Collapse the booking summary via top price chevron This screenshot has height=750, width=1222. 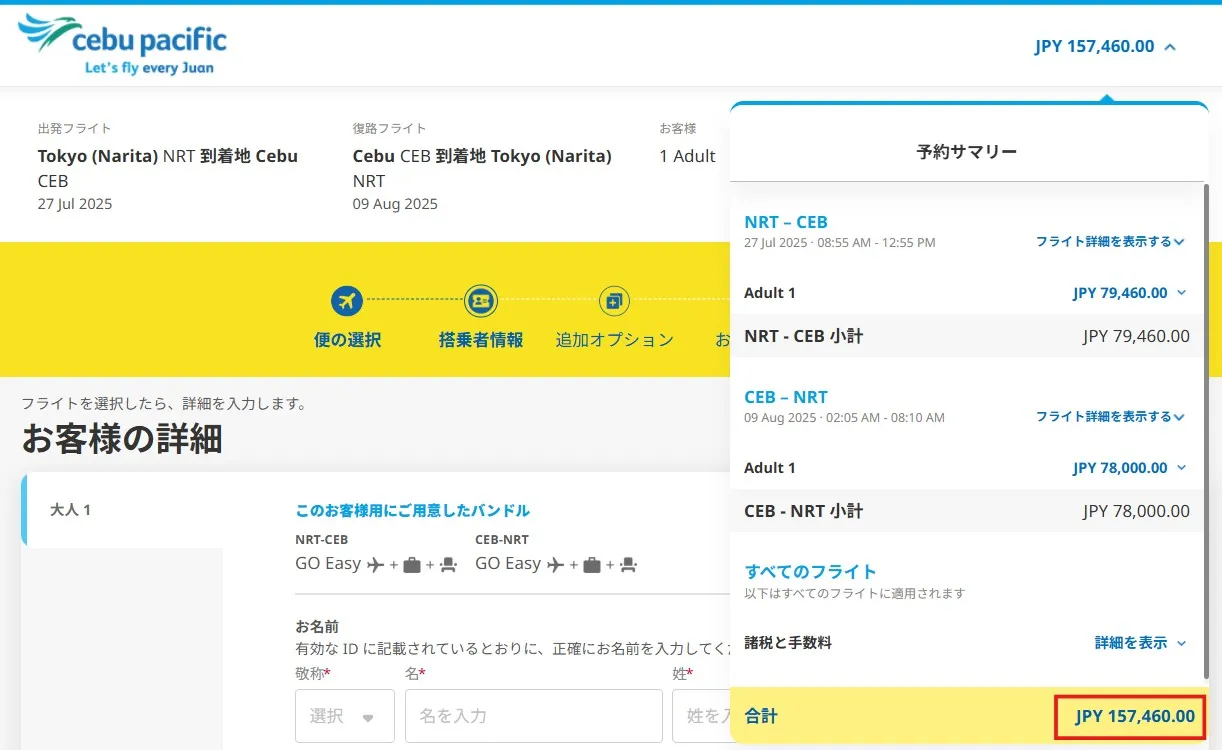coord(1169,46)
